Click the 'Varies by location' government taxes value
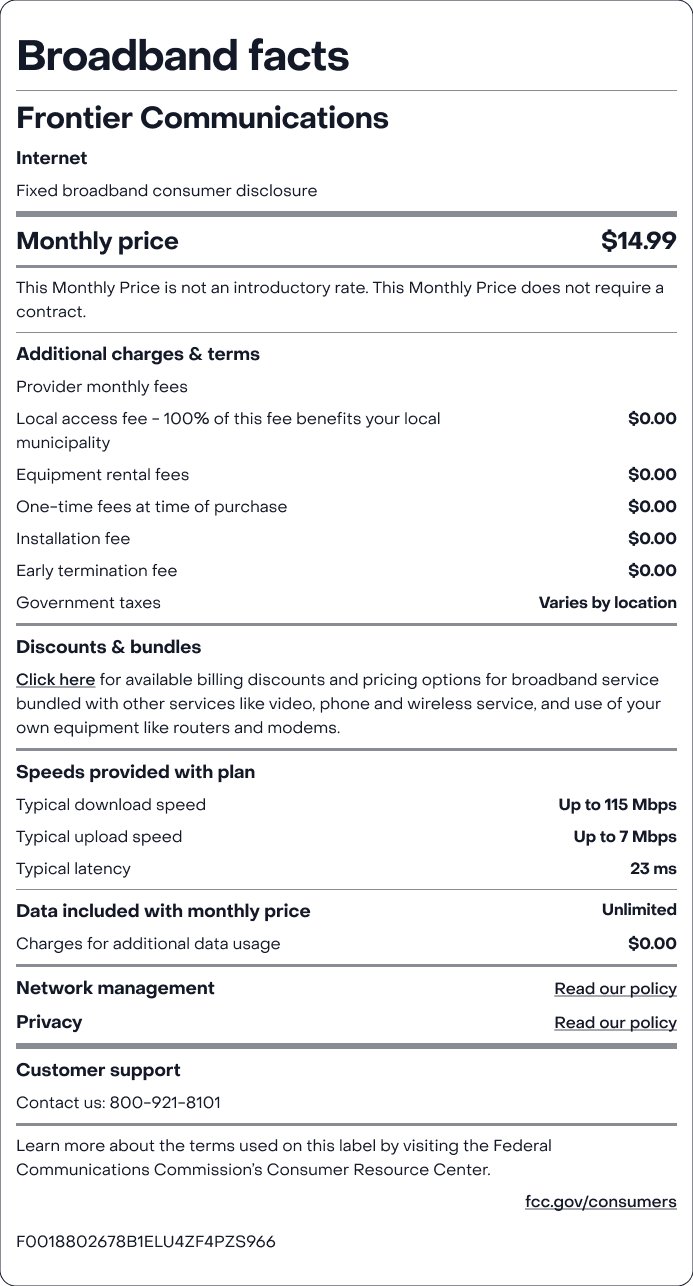Image resolution: width=693 pixels, height=1286 pixels. tap(607, 603)
